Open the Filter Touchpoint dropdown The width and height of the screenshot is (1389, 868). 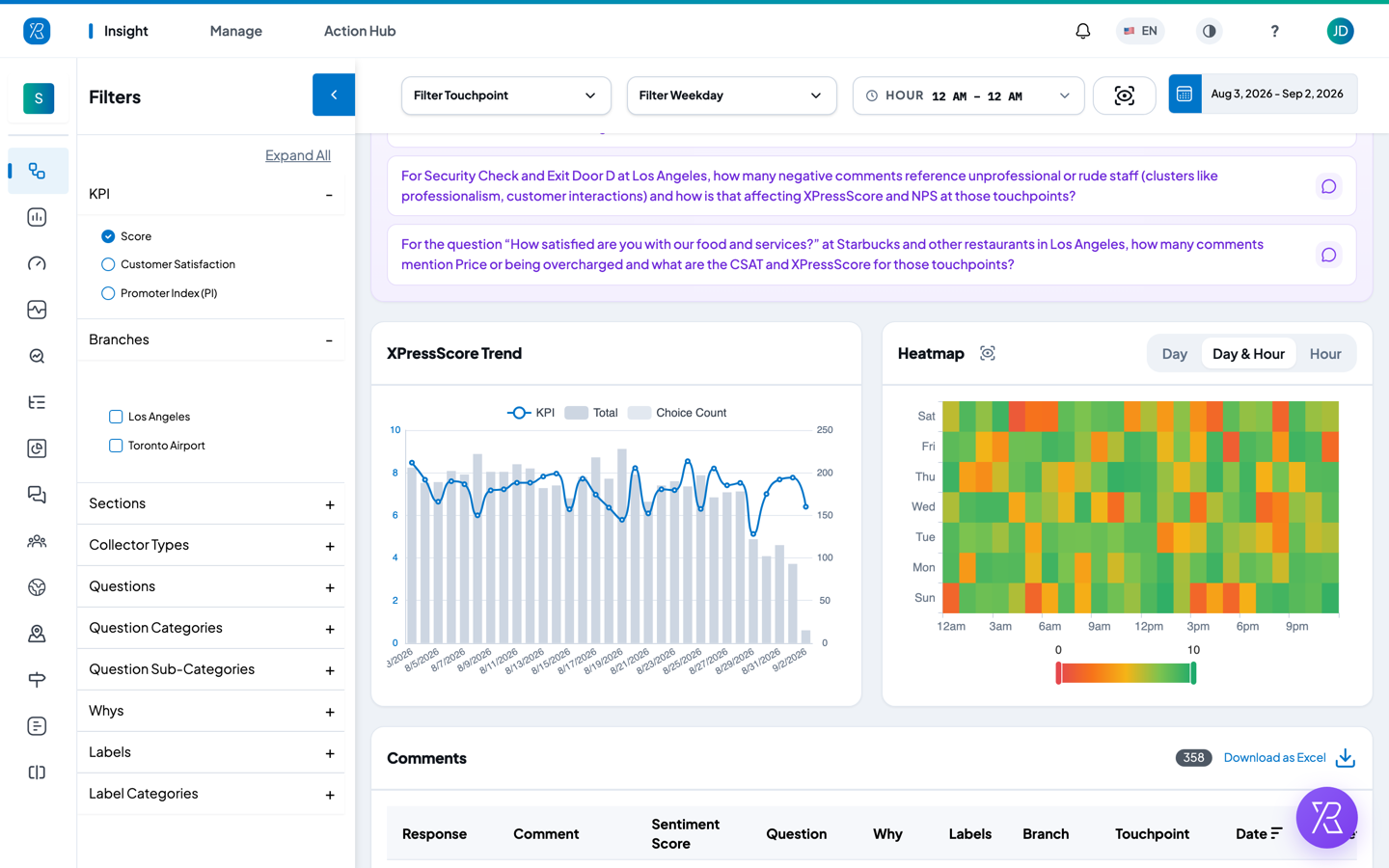click(506, 95)
